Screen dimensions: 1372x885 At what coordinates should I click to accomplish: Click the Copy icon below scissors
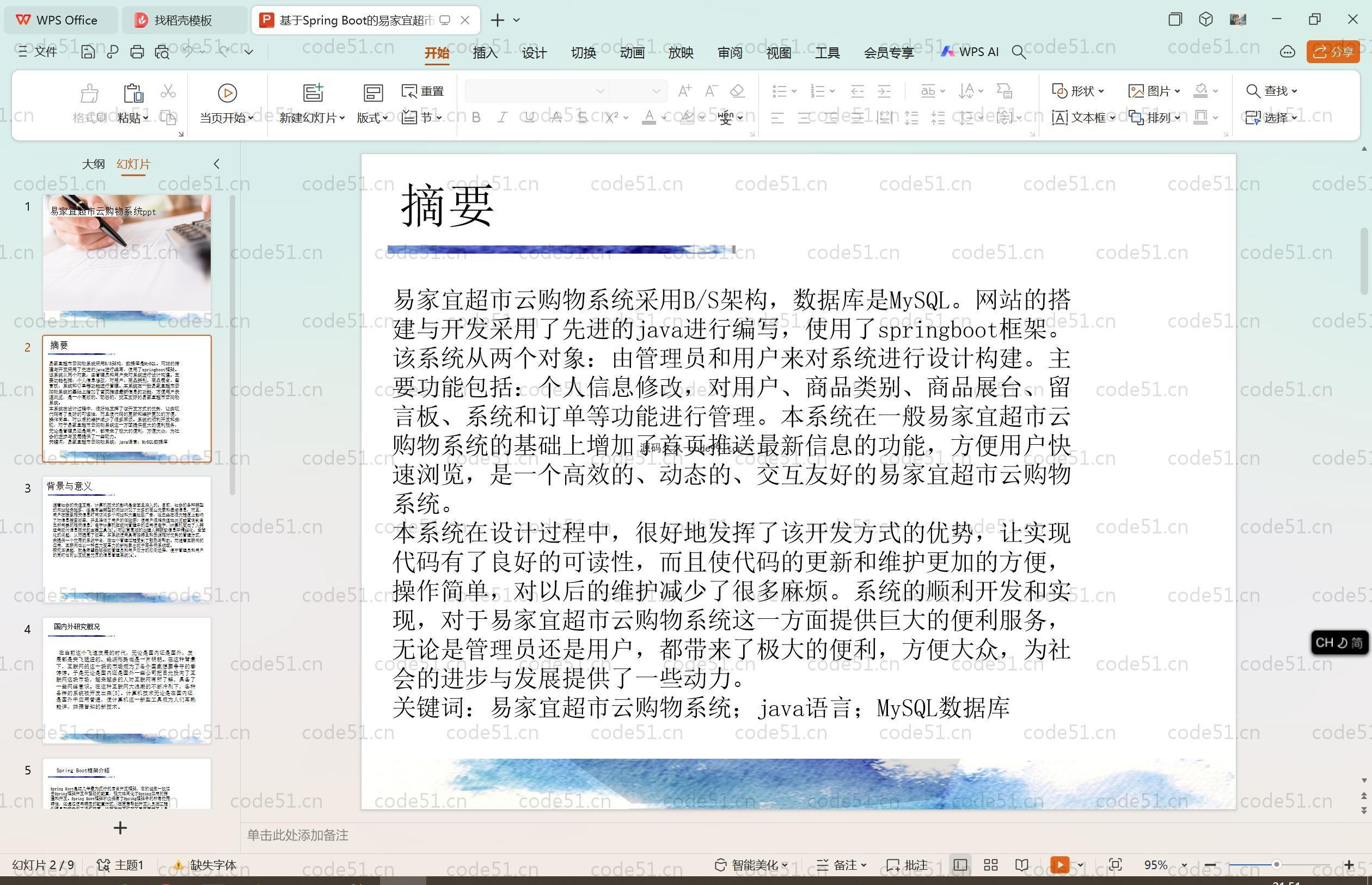pos(168,118)
